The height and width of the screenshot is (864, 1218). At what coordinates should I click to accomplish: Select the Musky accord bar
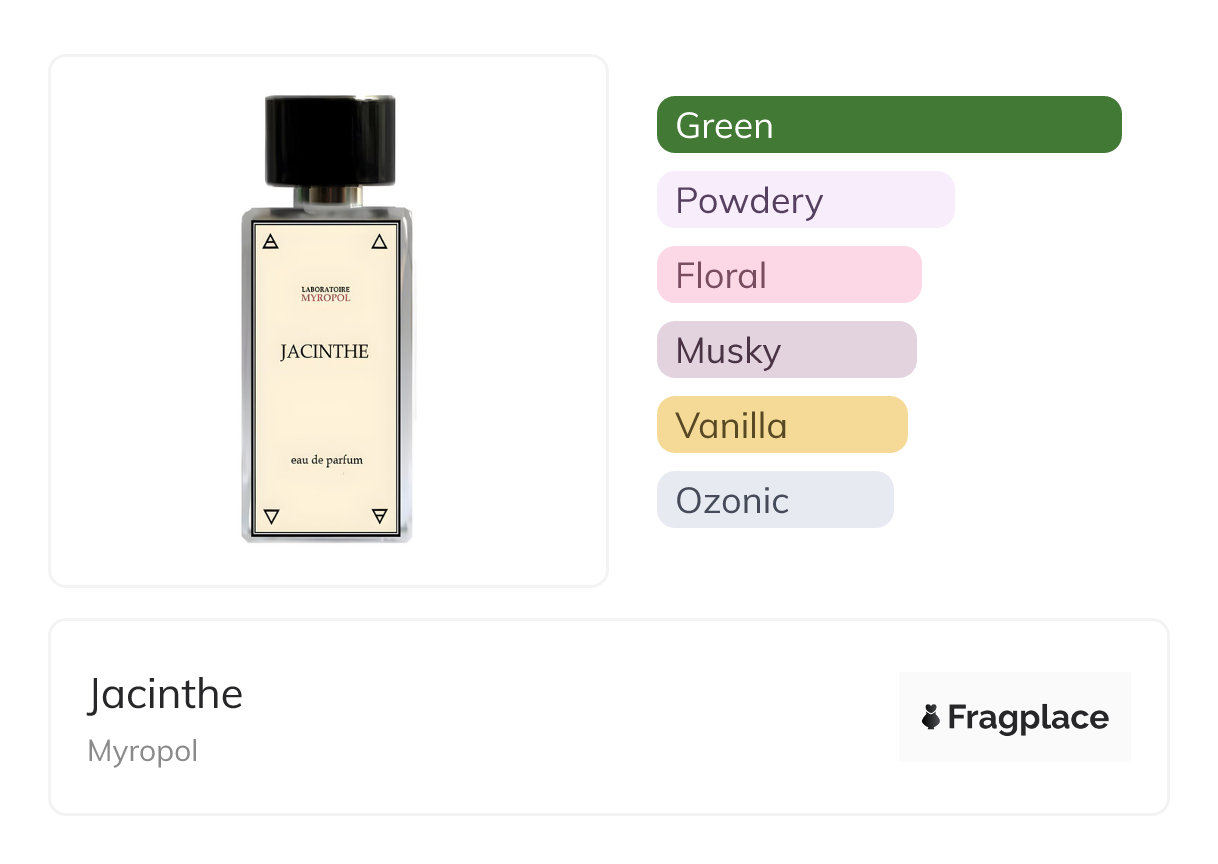coord(787,350)
